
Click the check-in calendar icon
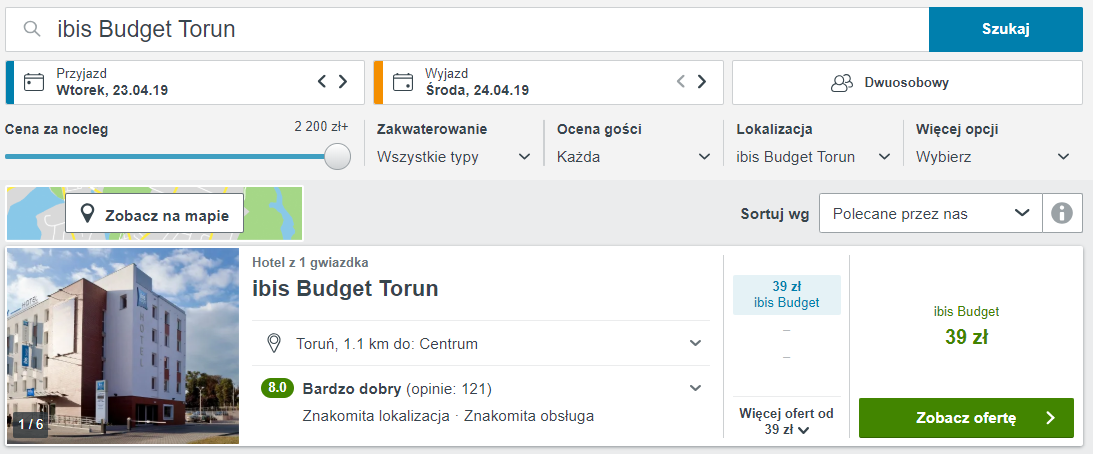tap(34, 82)
